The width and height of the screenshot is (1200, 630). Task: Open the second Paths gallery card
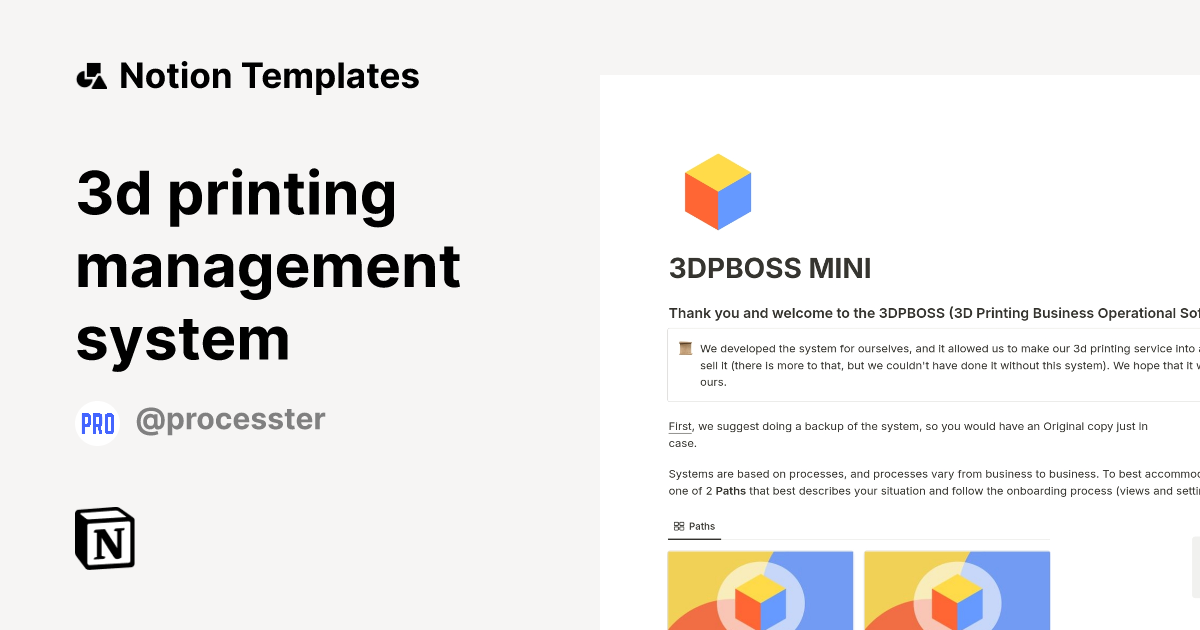(957, 590)
